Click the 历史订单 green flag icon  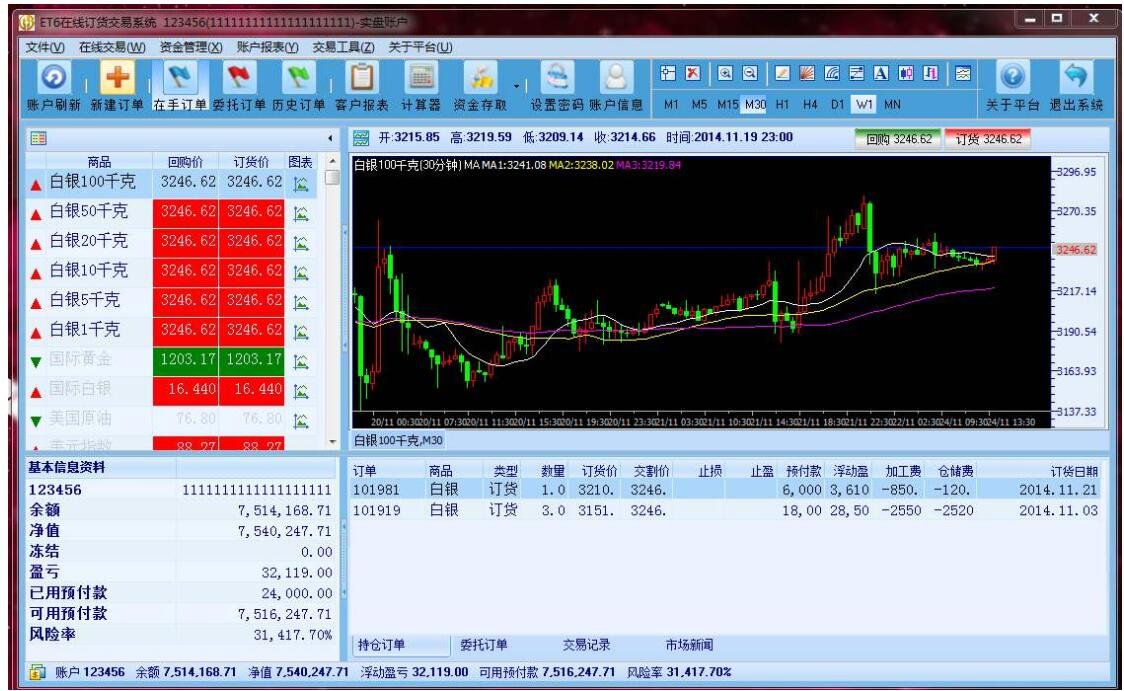[x=298, y=77]
